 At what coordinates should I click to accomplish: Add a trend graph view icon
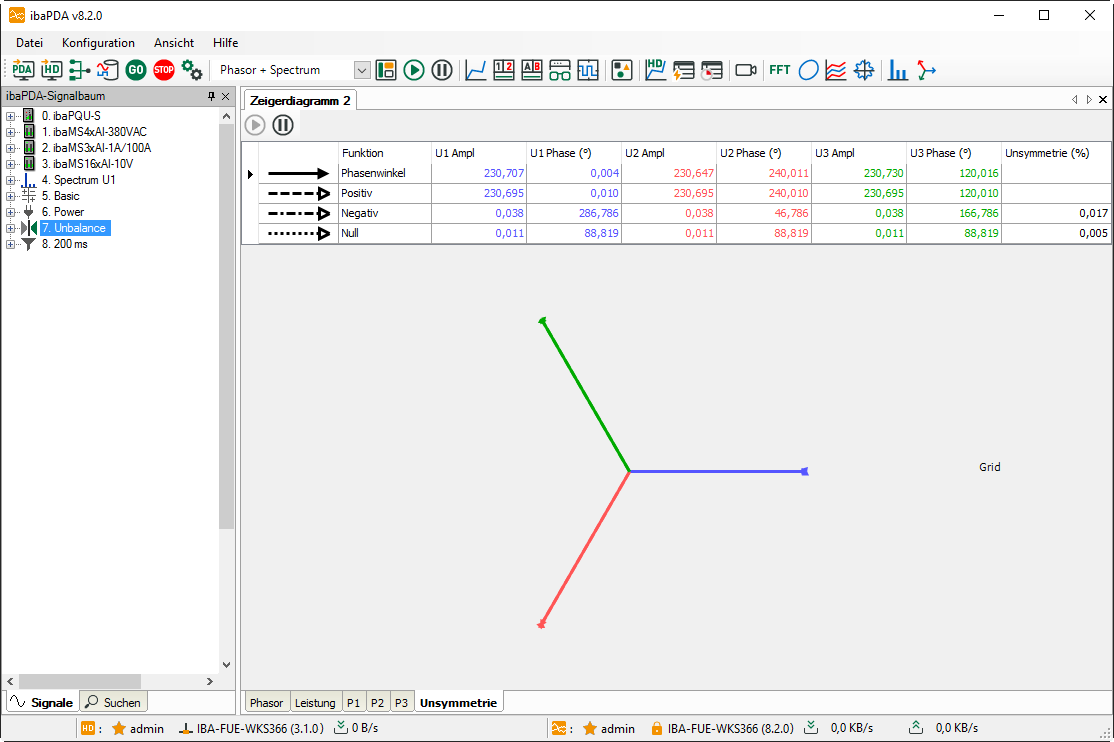(475, 70)
